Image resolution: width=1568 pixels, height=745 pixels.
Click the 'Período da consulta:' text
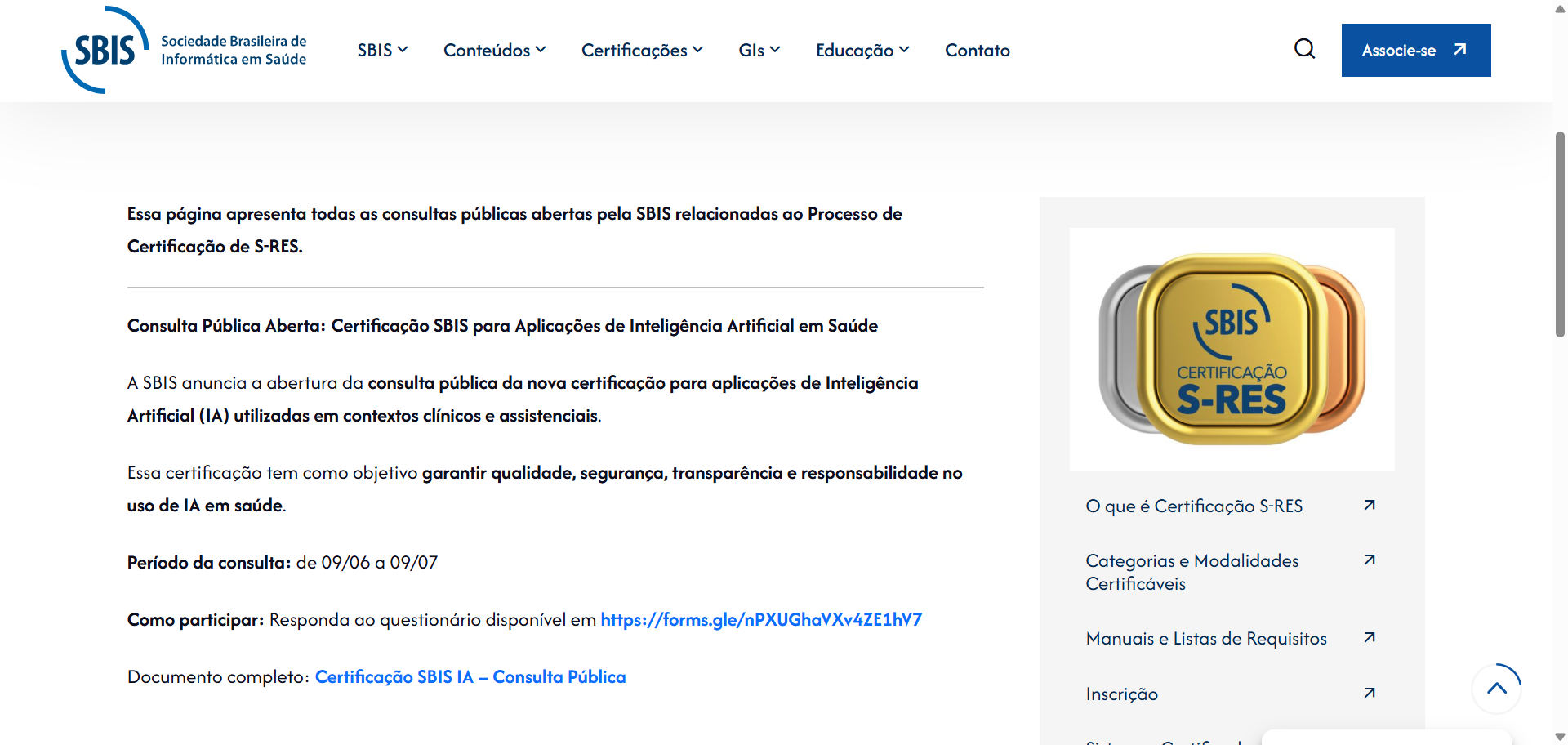point(209,563)
